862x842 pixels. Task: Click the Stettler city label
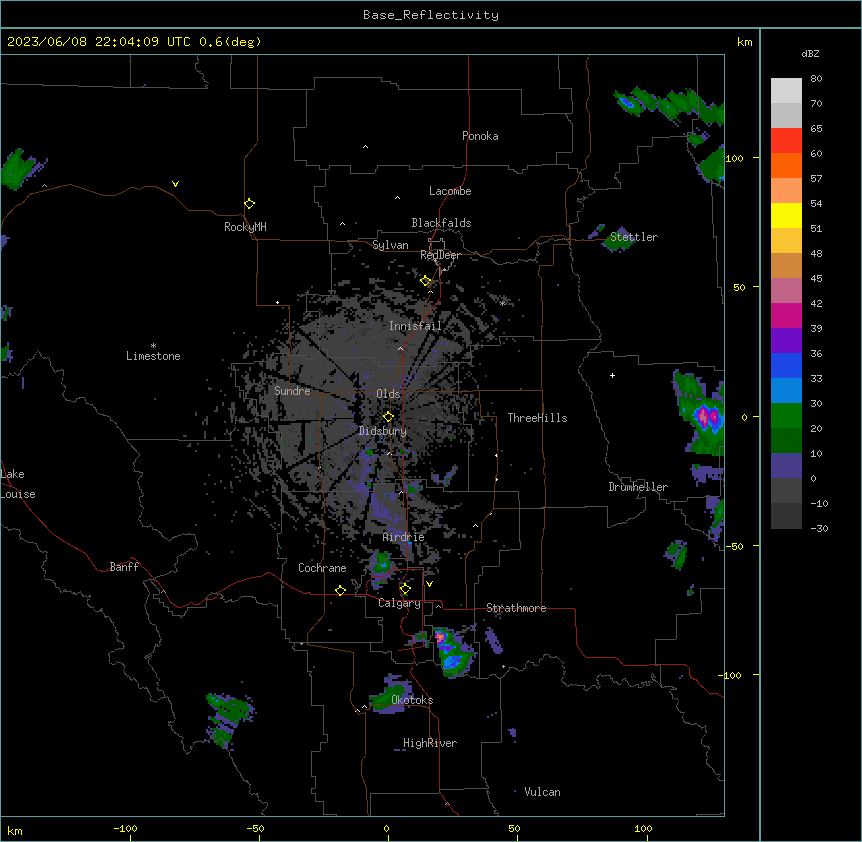coord(634,237)
